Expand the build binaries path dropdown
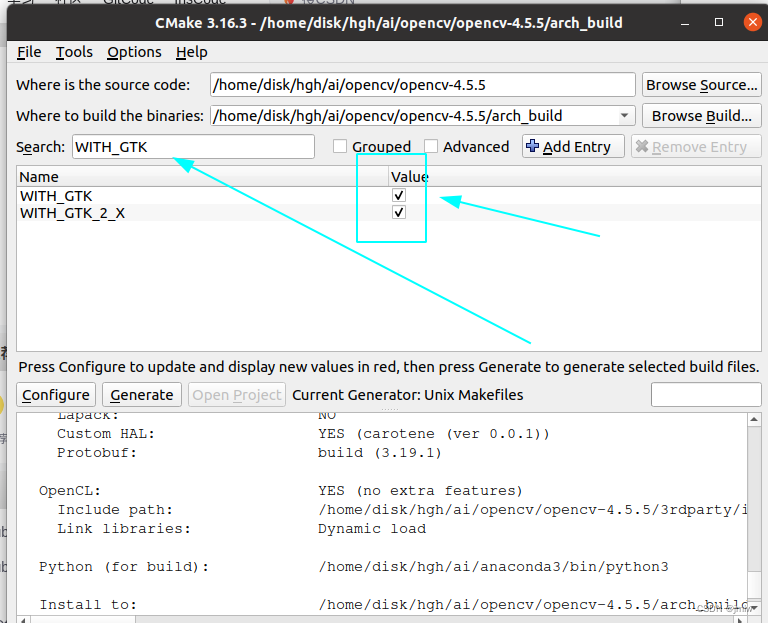The image size is (768, 623). 624,116
